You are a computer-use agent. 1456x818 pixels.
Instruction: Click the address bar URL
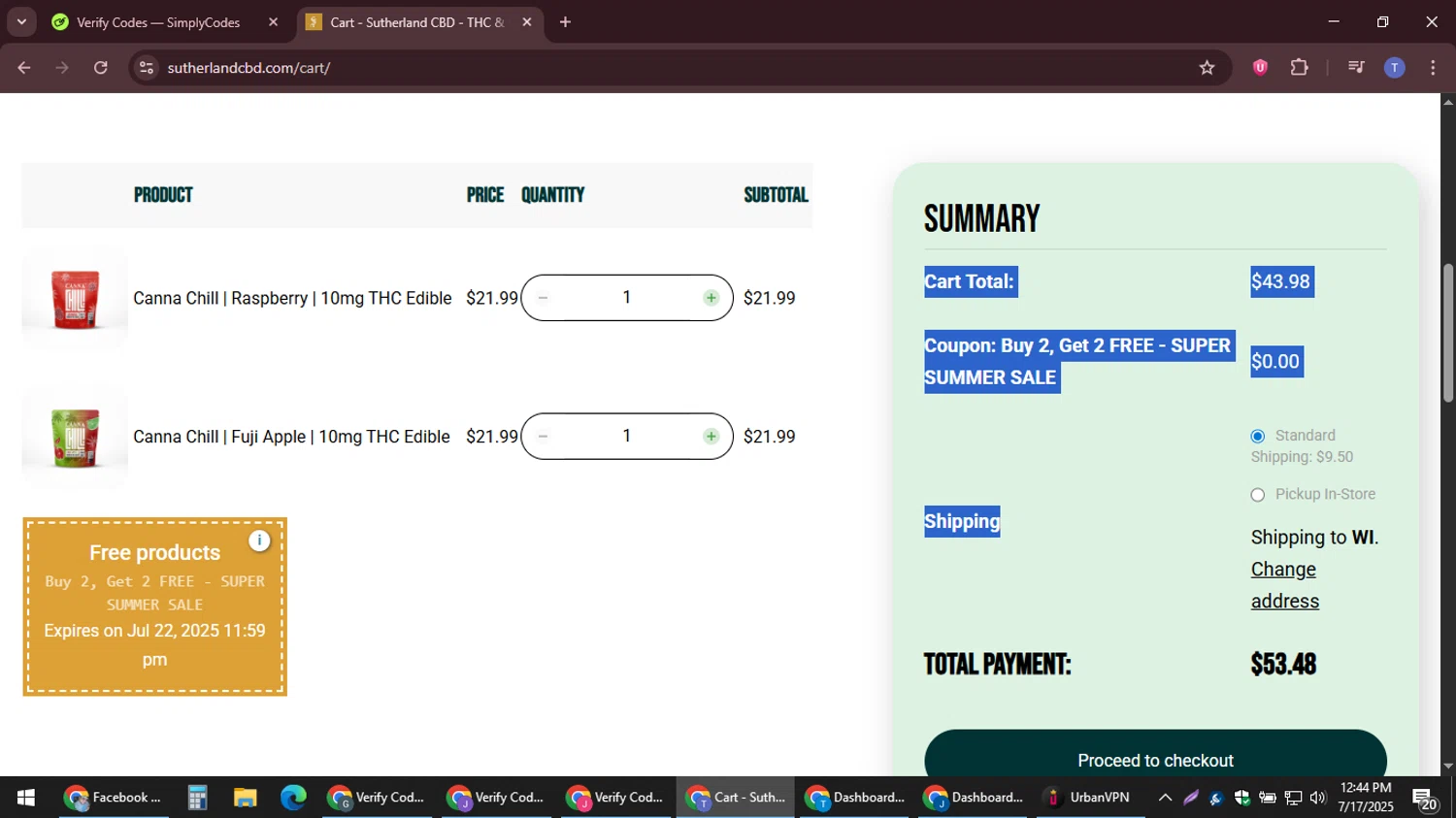coord(248,68)
